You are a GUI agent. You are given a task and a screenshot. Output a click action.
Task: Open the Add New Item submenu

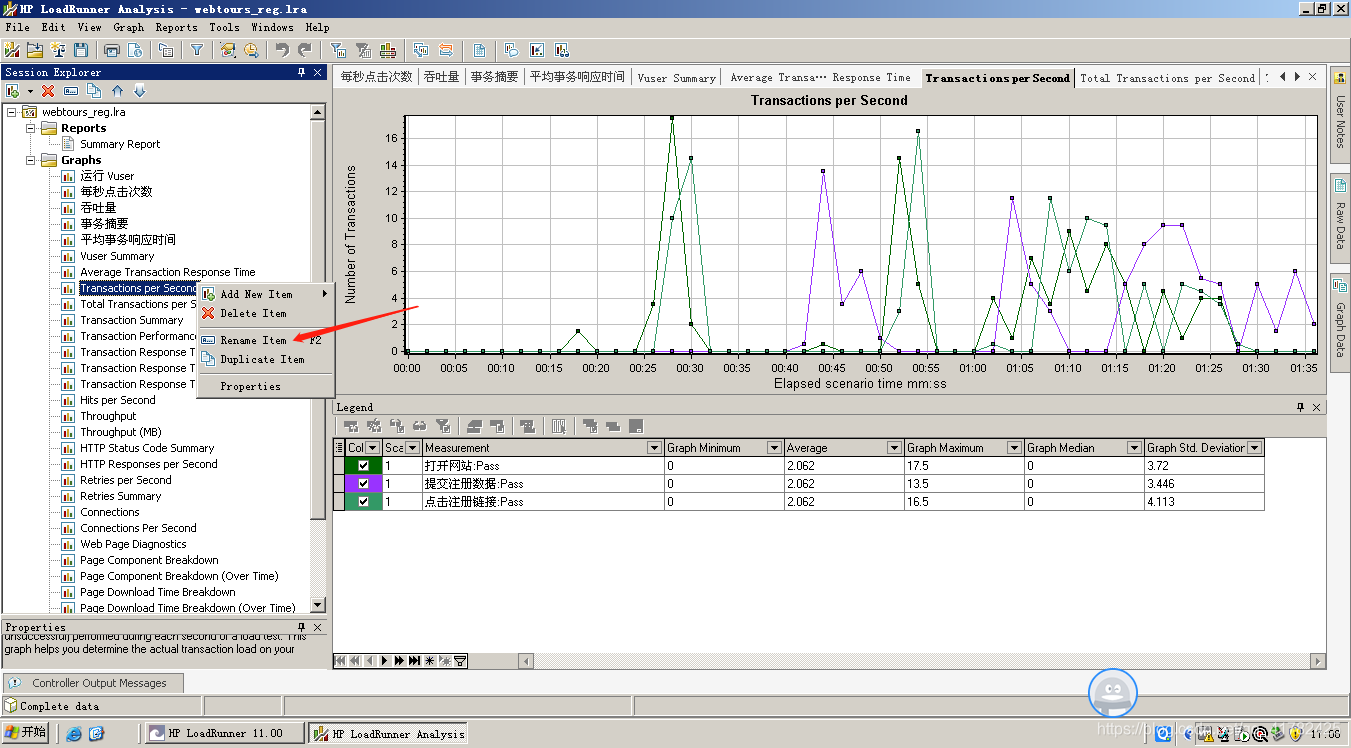coord(265,294)
